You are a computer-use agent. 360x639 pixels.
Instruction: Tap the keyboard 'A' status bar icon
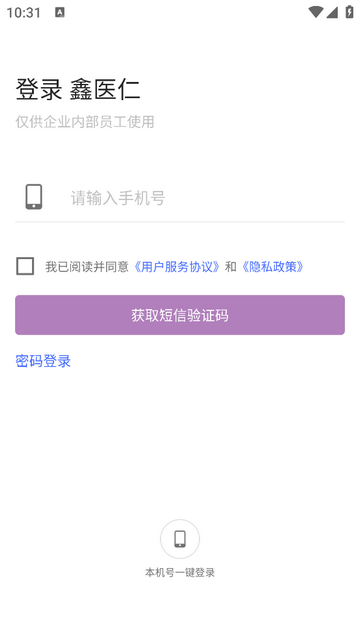pos(60,13)
